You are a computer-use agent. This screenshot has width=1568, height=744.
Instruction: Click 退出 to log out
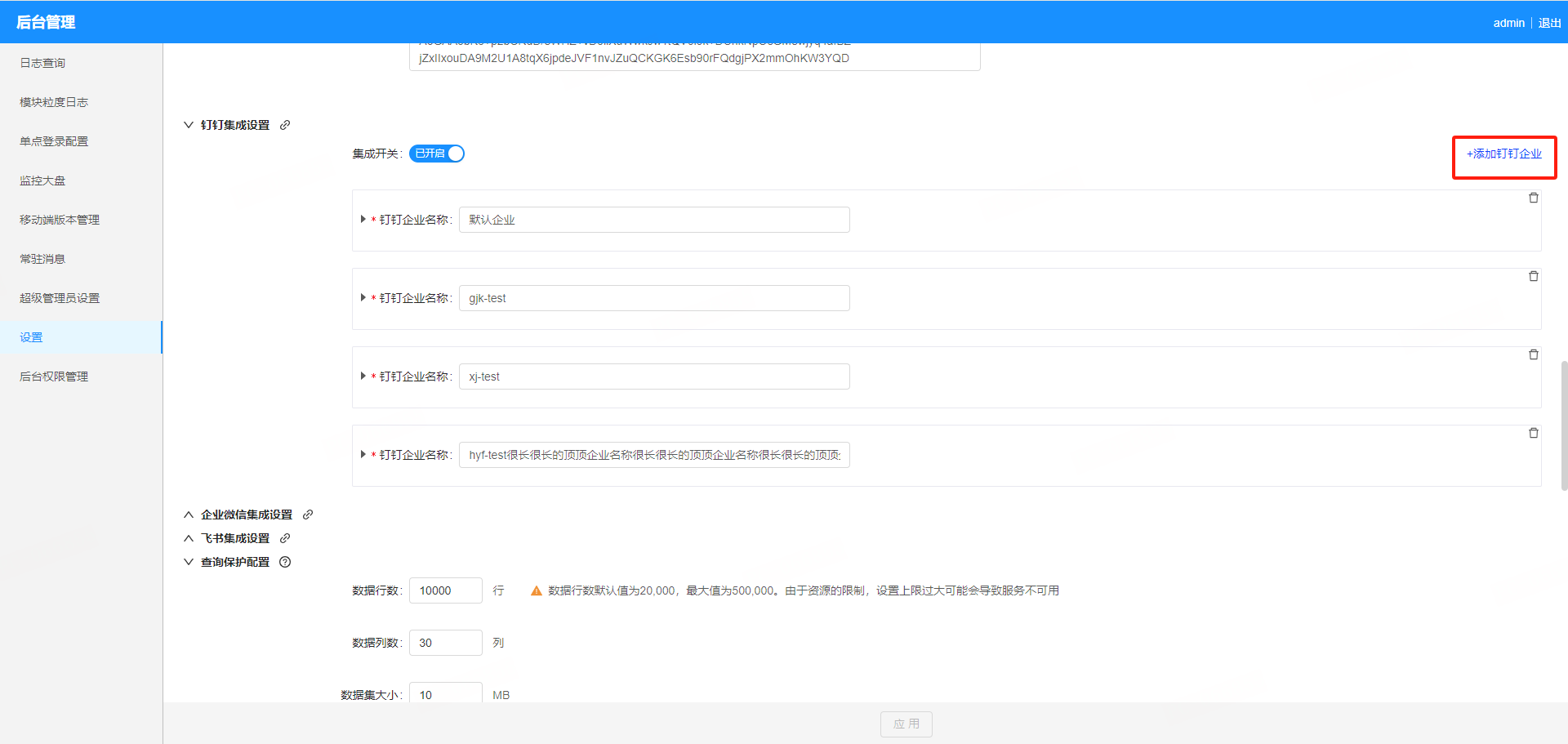point(1549,23)
